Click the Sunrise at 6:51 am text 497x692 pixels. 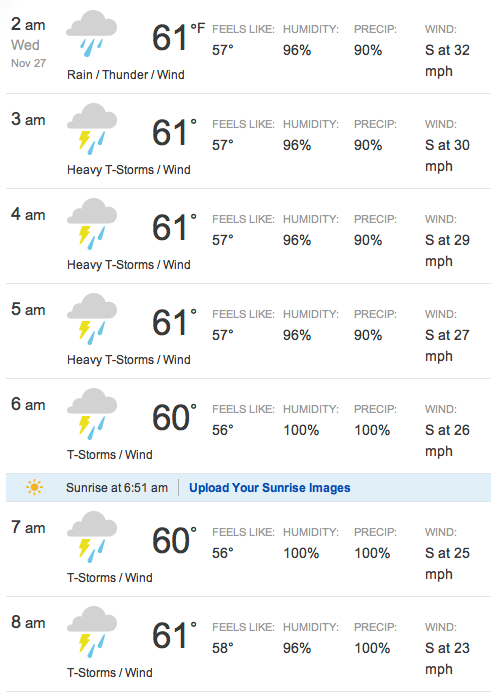coord(117,488)
